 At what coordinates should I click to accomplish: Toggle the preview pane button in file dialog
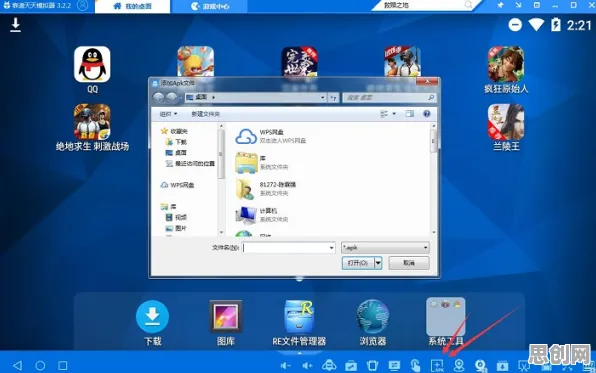tap(409, 114)
